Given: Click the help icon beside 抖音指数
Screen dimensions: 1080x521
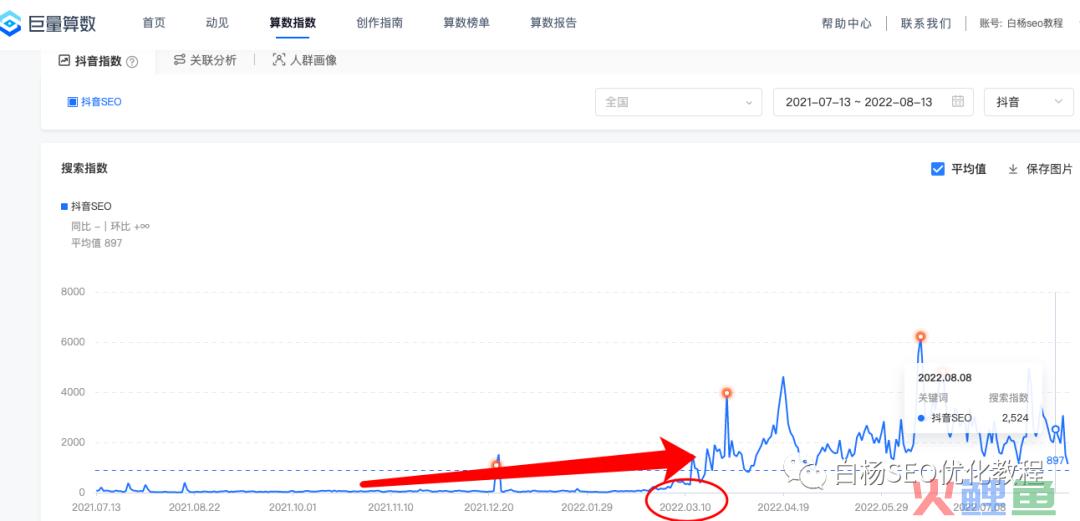Looking at the screenshot, I should (x=132, y=62).
